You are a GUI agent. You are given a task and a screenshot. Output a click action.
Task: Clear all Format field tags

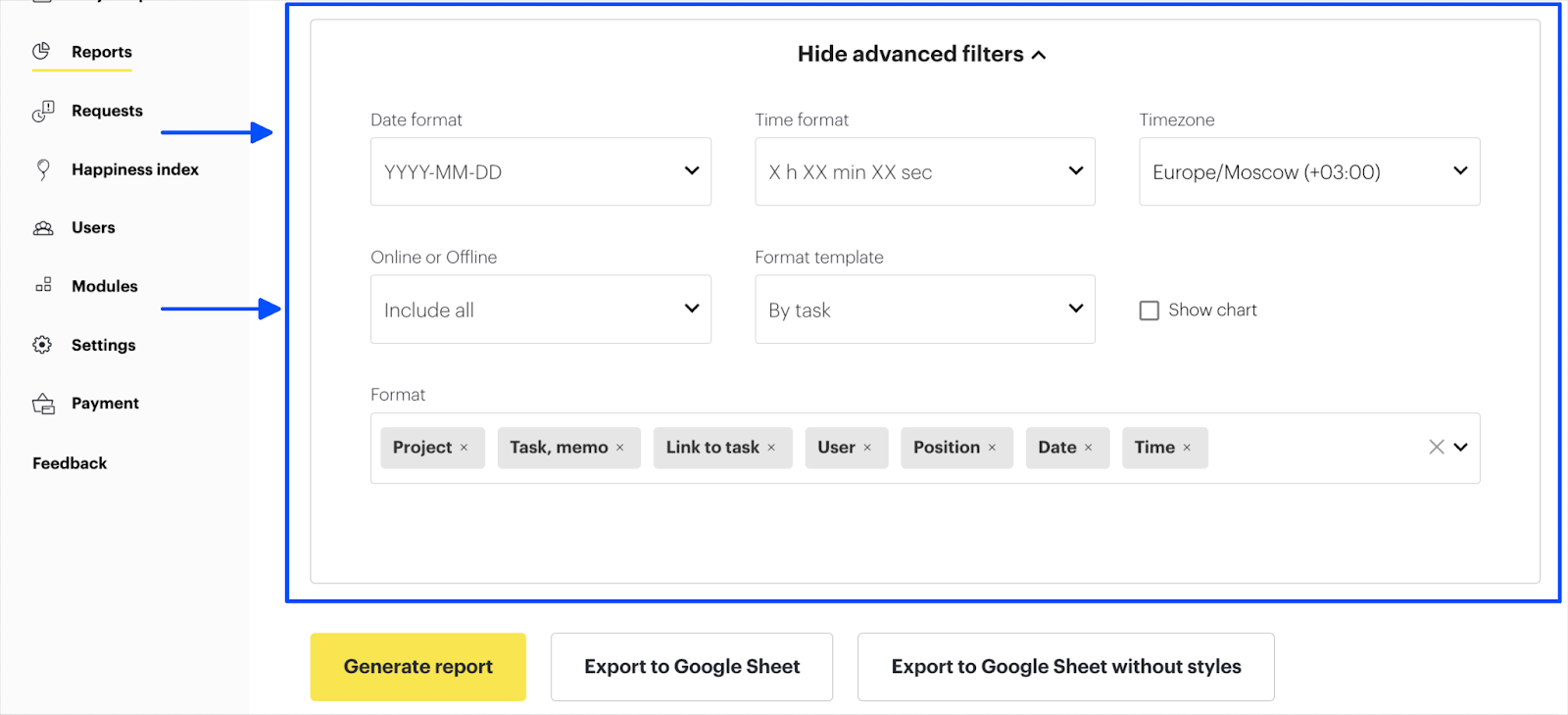[1437, 447]
